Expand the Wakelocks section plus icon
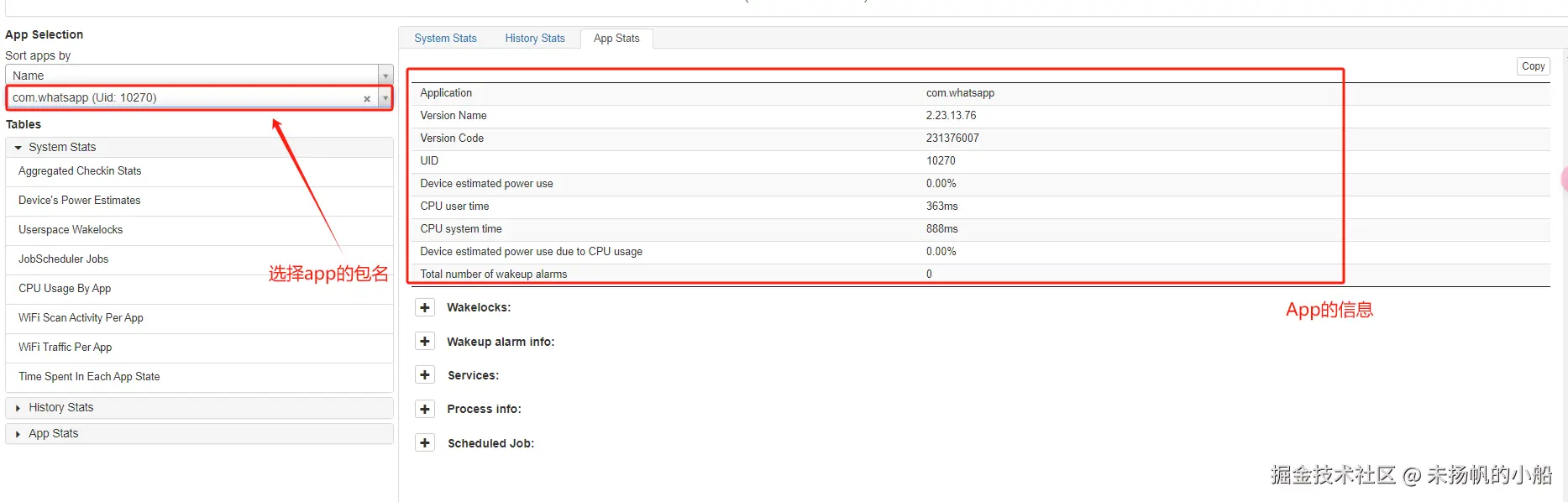 (x=425, y=307)
